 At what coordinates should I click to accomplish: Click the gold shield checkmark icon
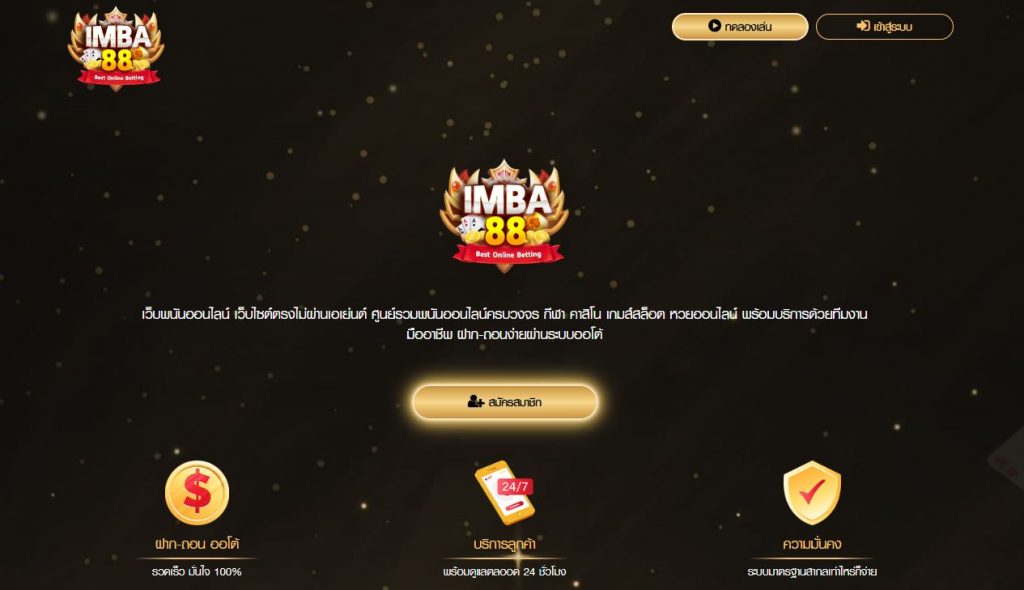(x=812, y=493)
